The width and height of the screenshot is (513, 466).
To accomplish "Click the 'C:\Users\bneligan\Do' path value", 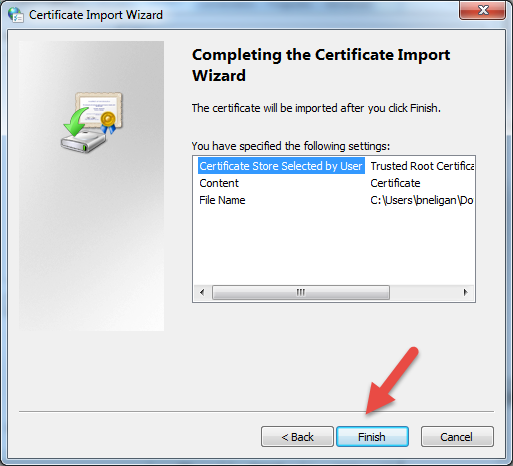I will pyautogui.click(x=422, y=200).
